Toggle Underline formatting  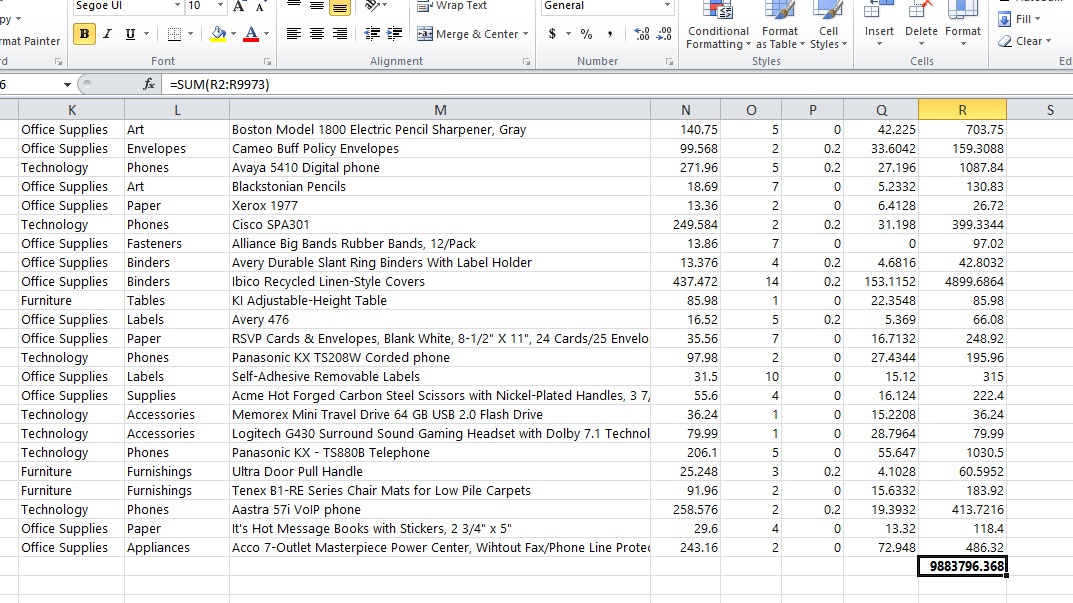[x=130, y=34]
